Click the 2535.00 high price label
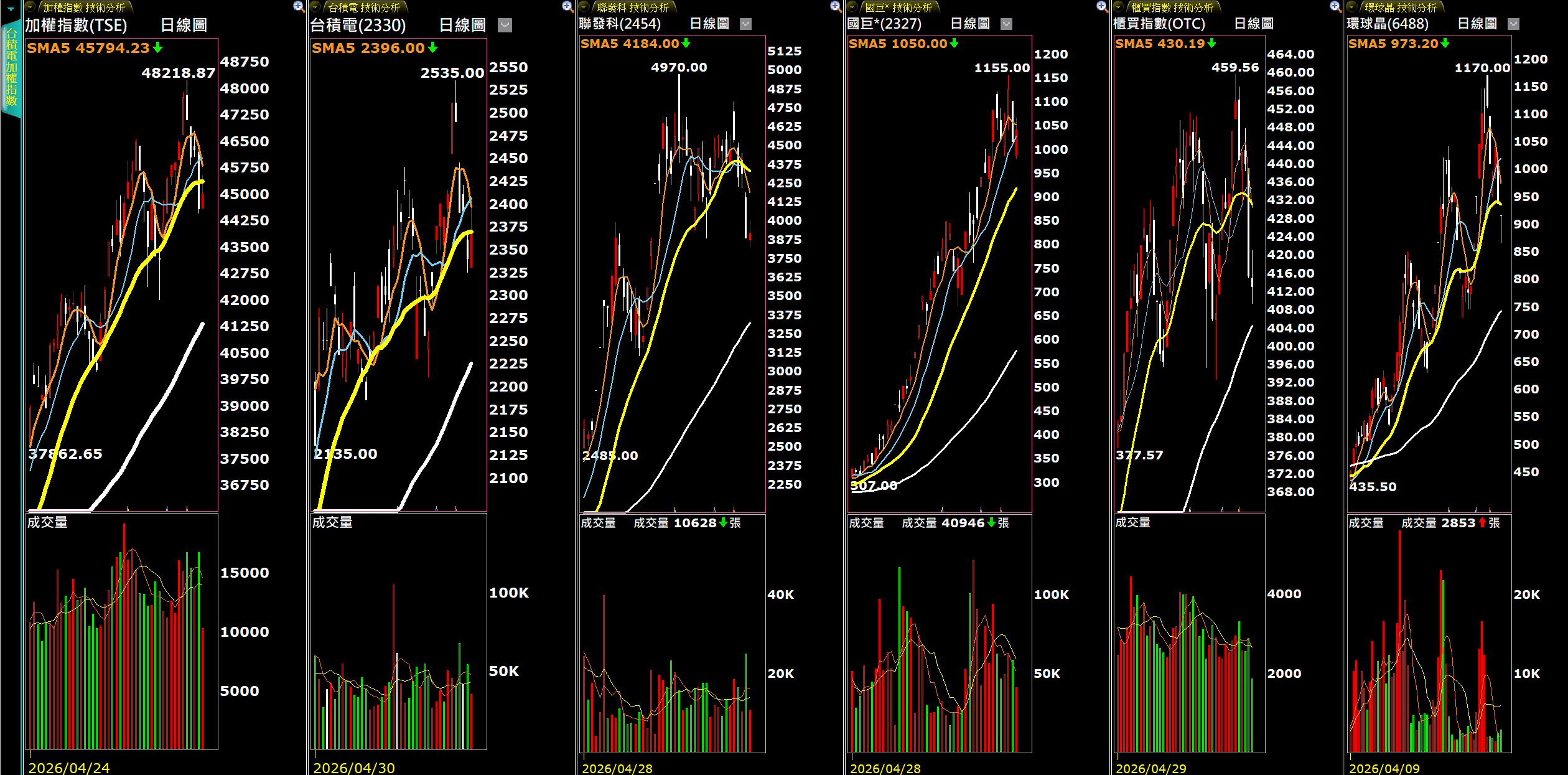The image size is (1568, 775). [452, 73]
